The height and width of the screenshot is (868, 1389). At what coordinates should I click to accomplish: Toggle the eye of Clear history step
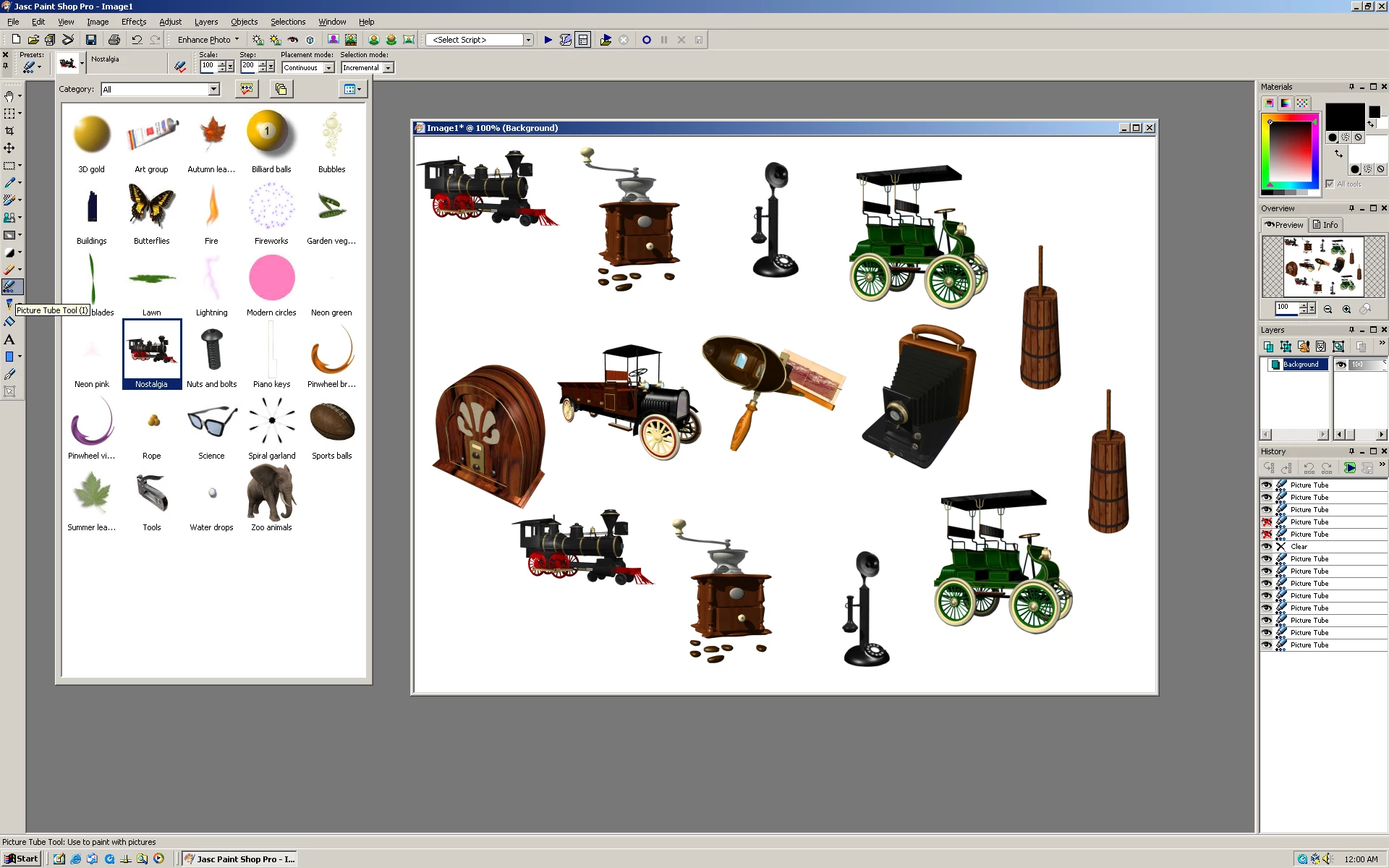click(x=1267, y=547)
